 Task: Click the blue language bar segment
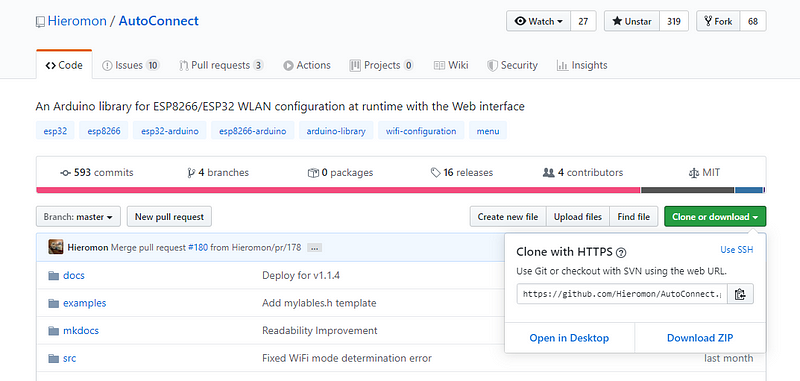(x=749, y=190)
